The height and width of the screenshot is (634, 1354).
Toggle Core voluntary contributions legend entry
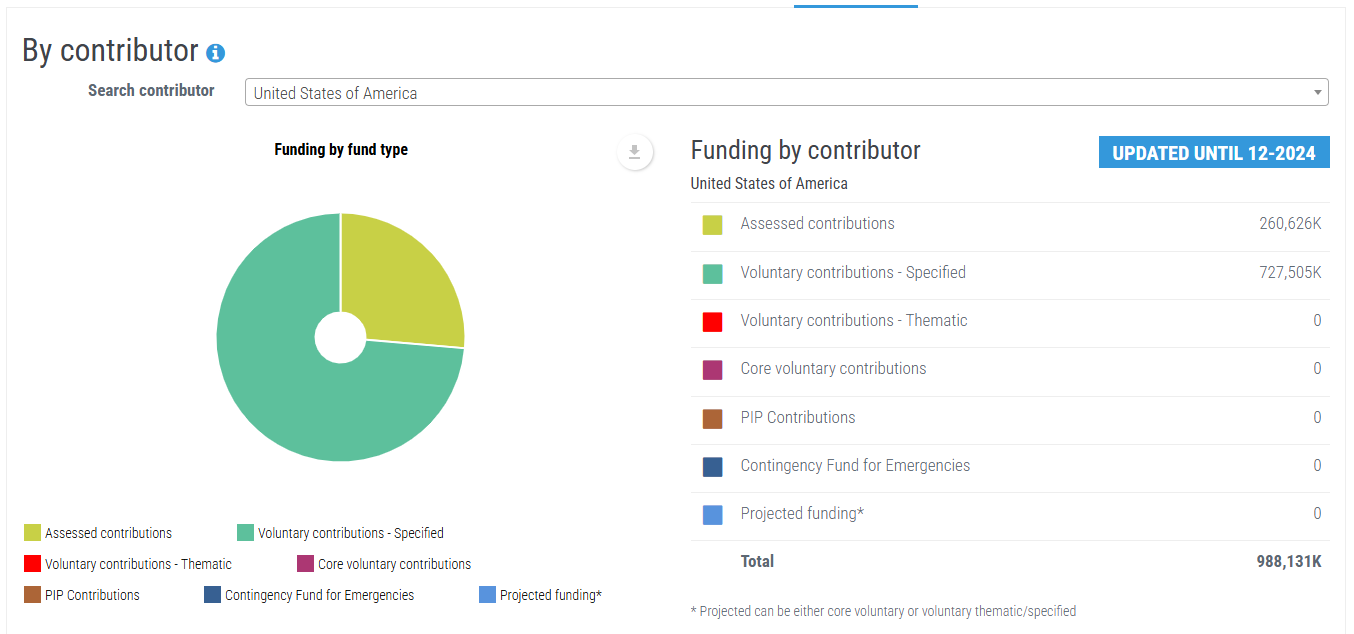(x=384, y=564)
